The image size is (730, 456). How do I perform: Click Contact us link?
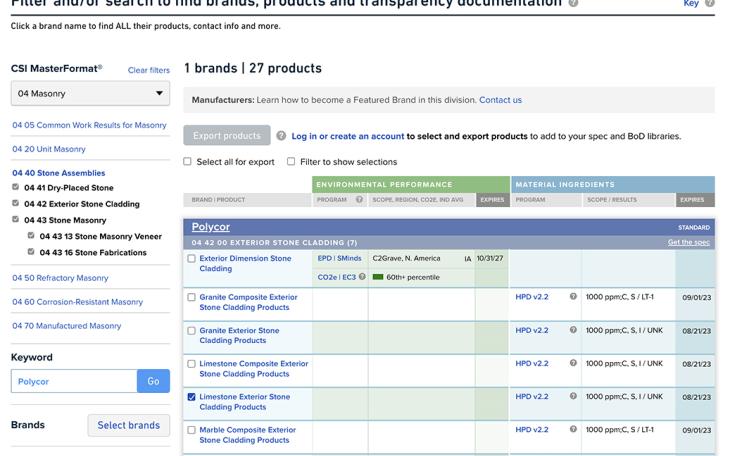(500, 100)
